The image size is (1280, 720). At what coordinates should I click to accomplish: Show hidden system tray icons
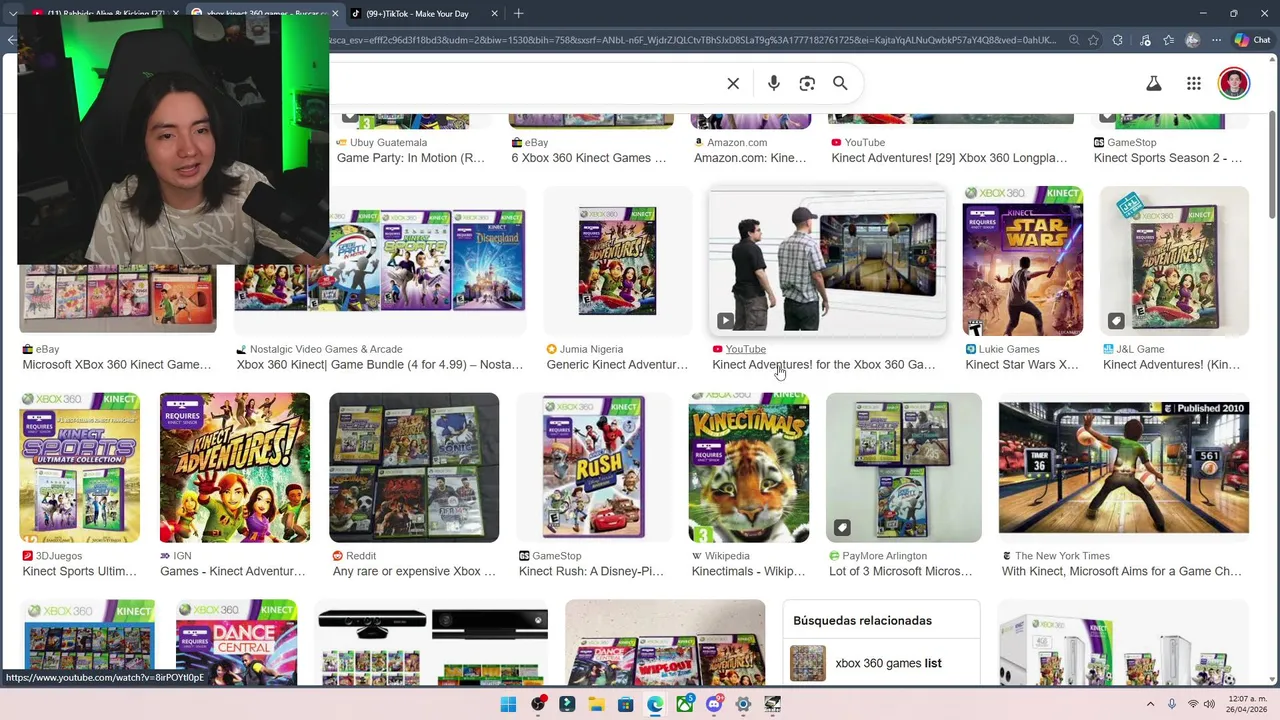point(1150,704)
